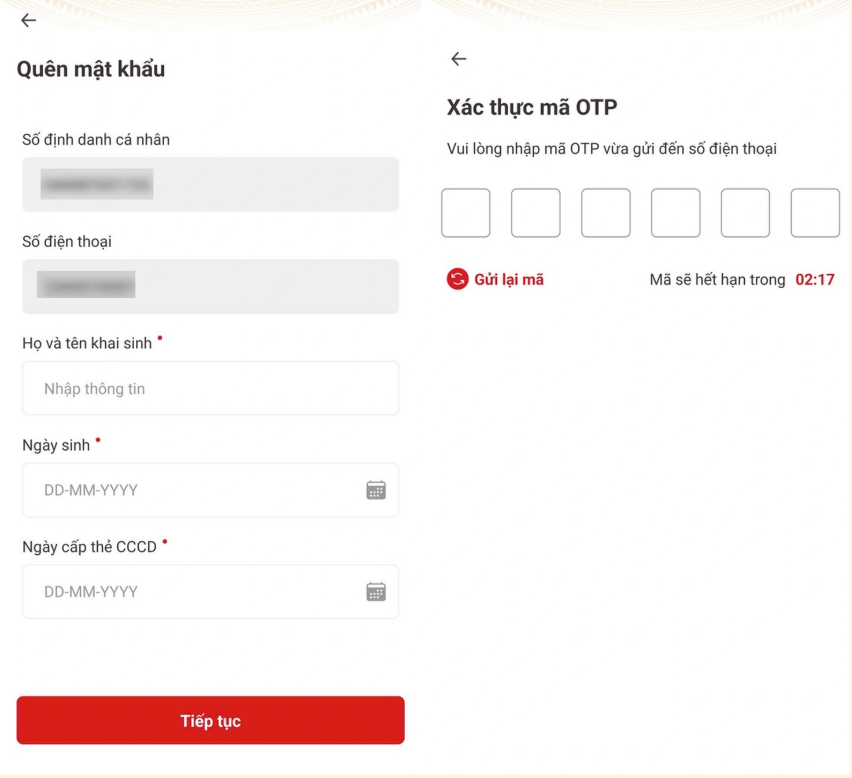The height and width of the screenshot is (778, 852).
Task: Focus the Họ và tên khai sinh field
Action: click(x=210, y=389)
